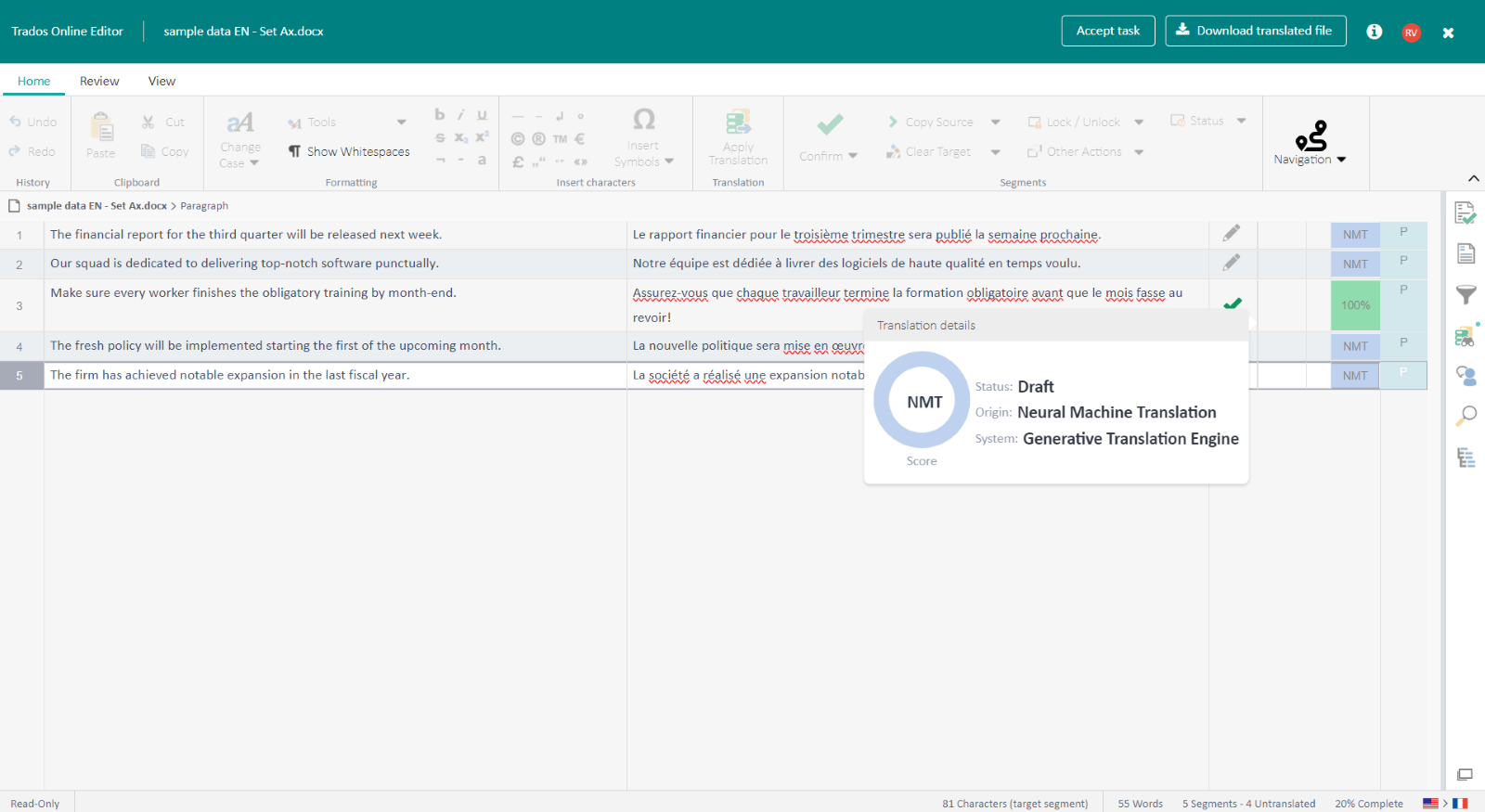Open the document preview sidebar icon
The height and width of the screenshot is (812, 1485).
coord(1466,253)
